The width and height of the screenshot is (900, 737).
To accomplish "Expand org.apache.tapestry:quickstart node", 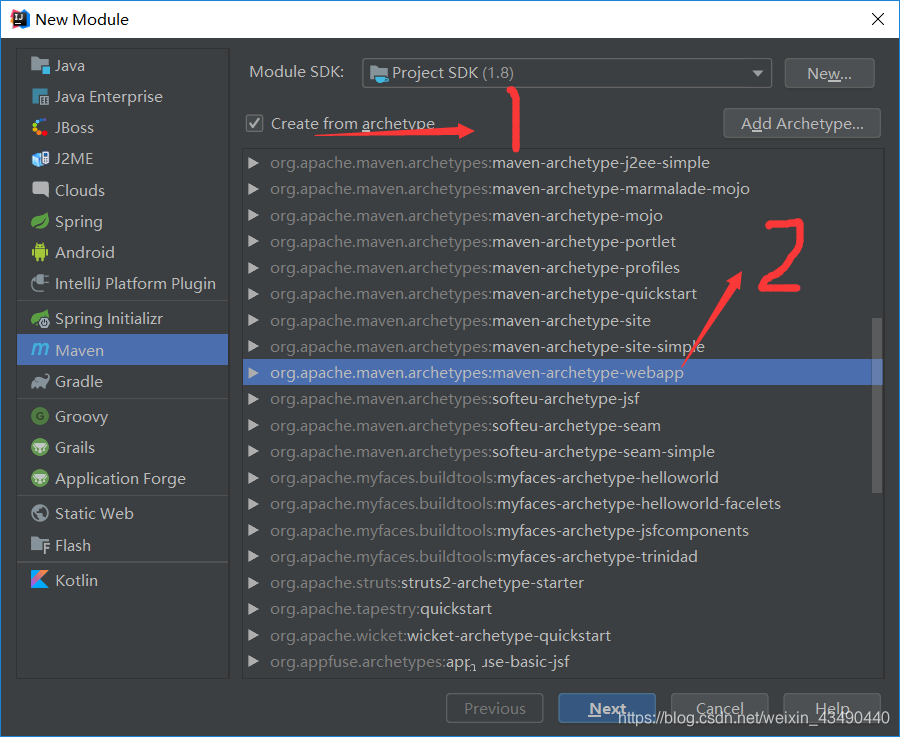I will 253,609.
